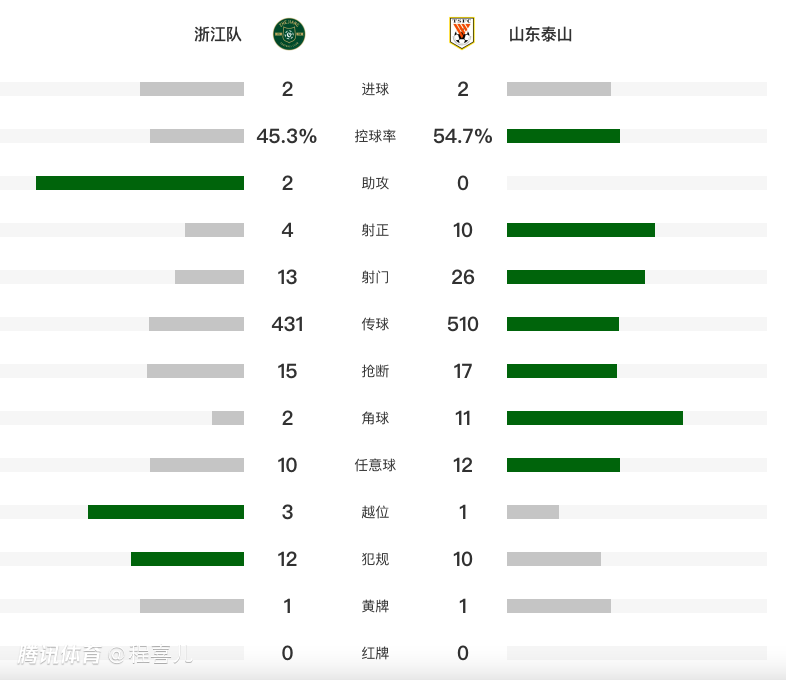786x680 pixels.
Task: Click the 浙江队 team name
Action: [218, 34]
